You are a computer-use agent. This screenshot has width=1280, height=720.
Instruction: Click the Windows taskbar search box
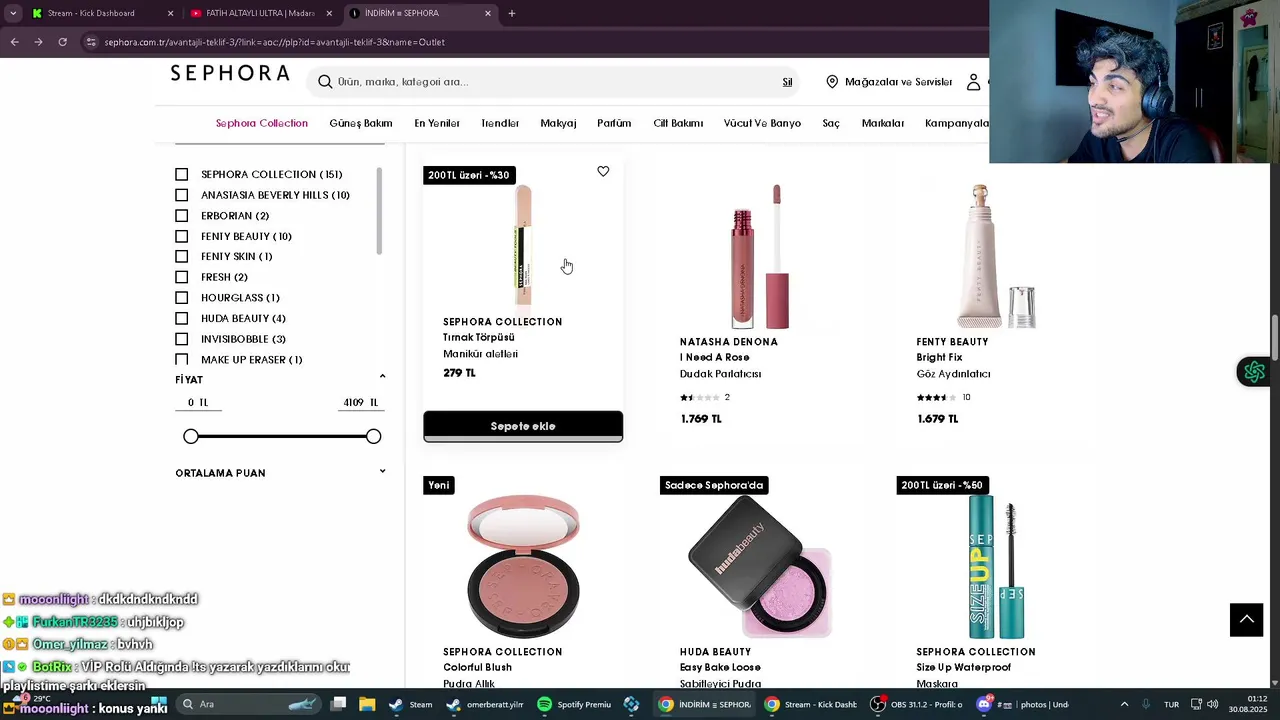click(250, 704)
